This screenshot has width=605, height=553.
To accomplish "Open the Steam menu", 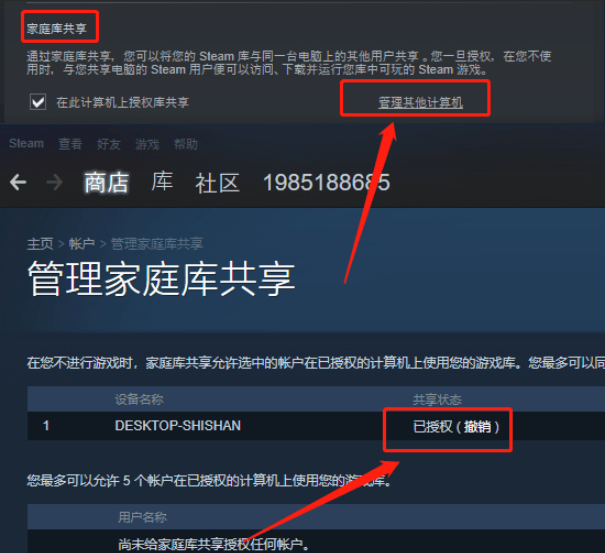I will click(26, 144).
